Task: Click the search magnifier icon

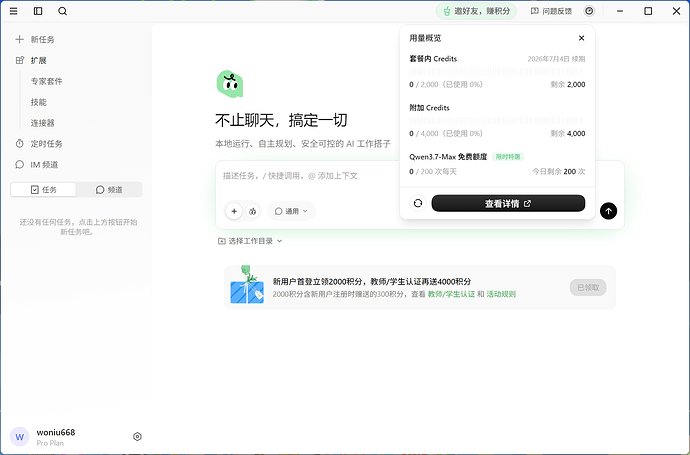Action: 62,11
